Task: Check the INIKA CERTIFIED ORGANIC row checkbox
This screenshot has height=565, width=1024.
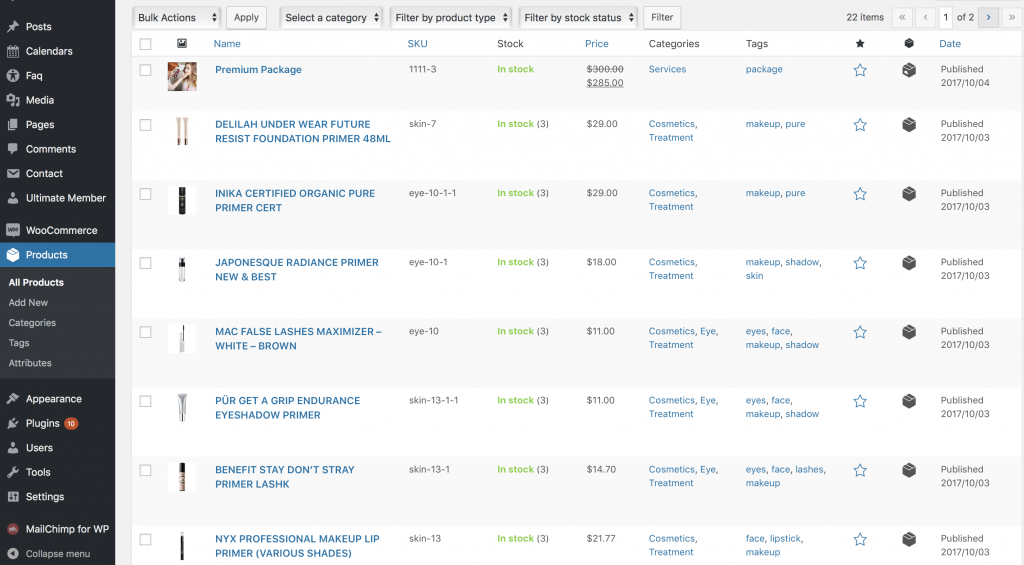Action: tap(146, 194)
